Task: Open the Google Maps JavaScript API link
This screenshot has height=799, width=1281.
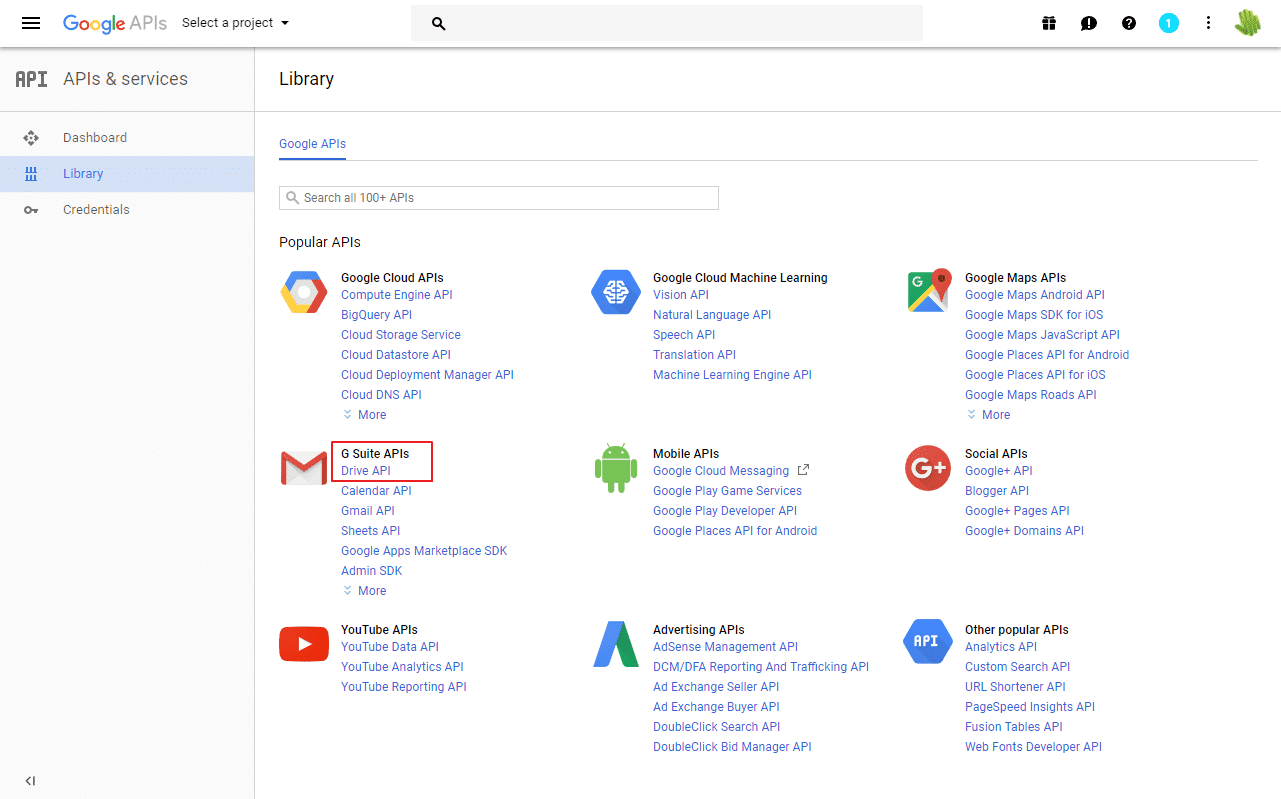Action: tap(1043, 335)
